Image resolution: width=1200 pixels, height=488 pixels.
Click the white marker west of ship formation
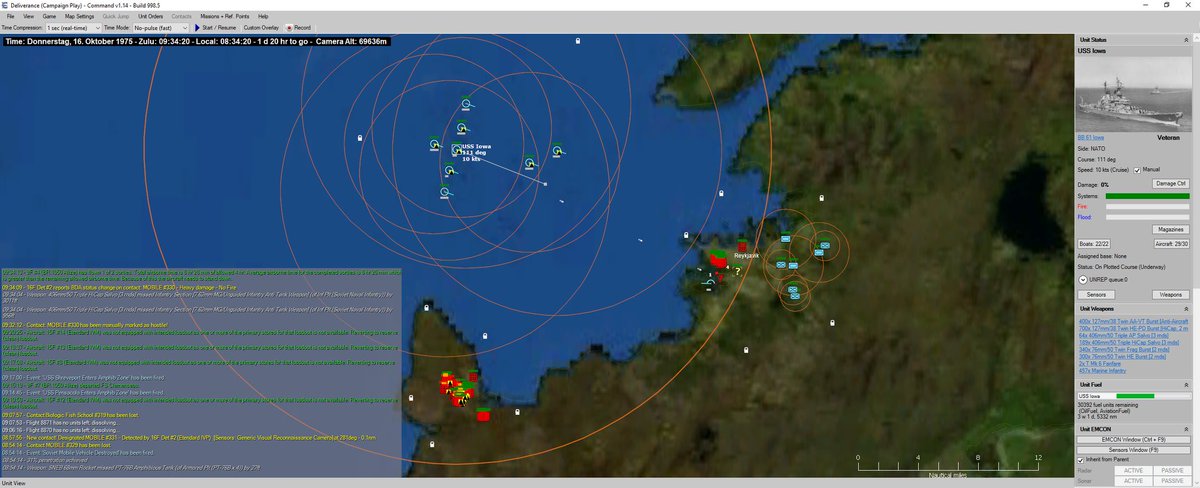click(x=361, y=137)
